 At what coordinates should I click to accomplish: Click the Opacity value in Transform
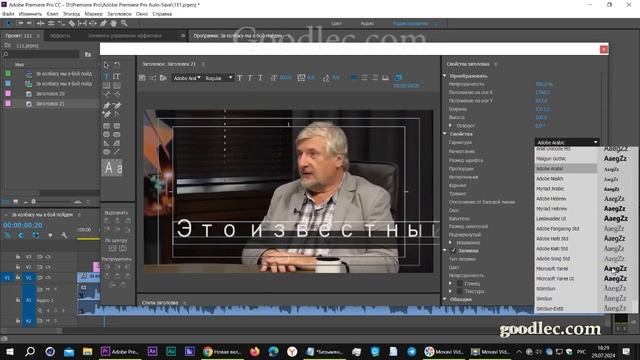(x=544, y=84)
